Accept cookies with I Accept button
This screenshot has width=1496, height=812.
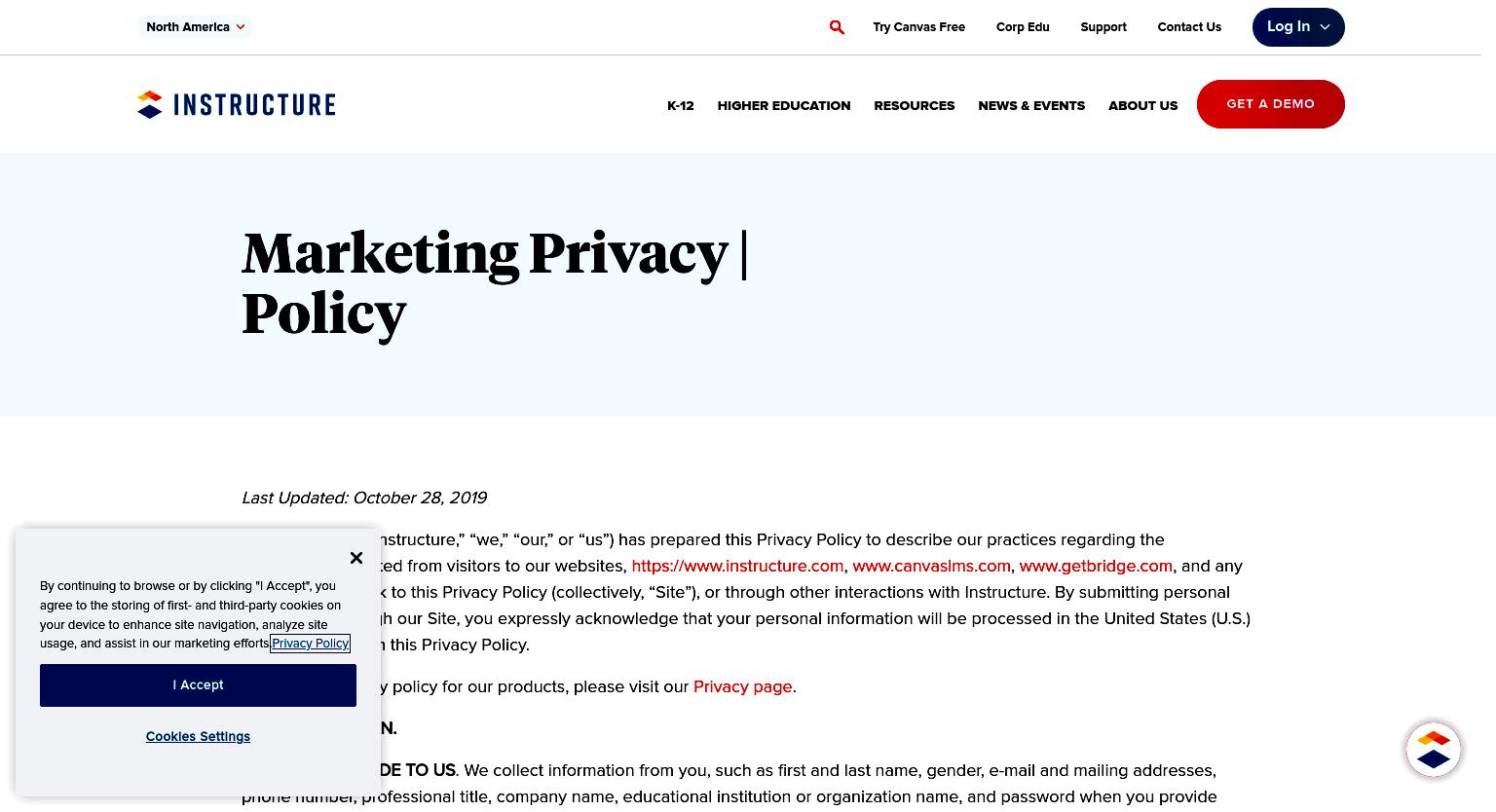pos(198,685)
